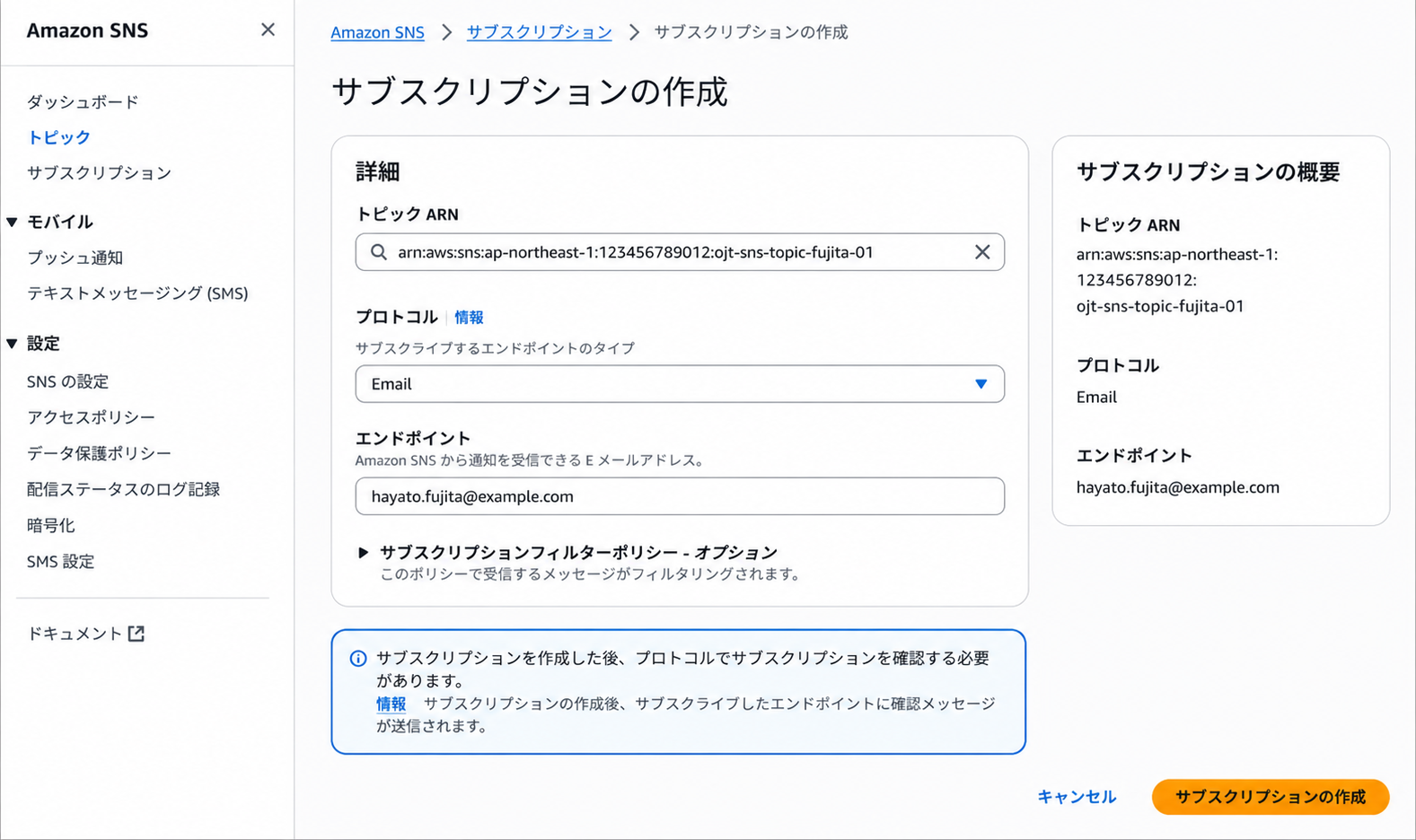Click the サブスクリプションの概要 heading
Image resolution: width=1416 pixels, height=840 pixels.
[1209, 171]
